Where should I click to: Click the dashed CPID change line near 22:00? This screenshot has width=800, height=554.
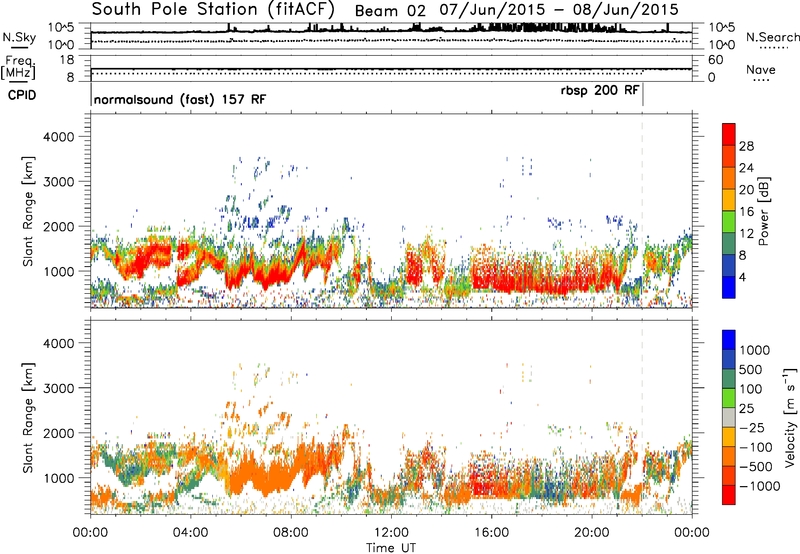642,209
